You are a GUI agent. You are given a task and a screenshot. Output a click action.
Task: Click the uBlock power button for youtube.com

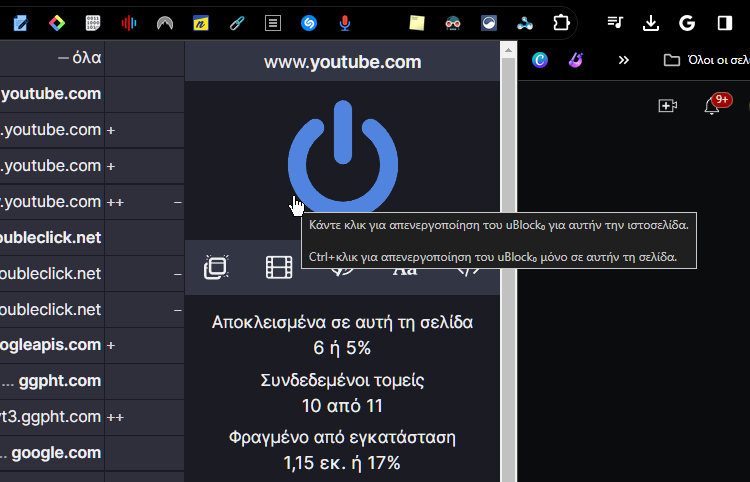tap(343, 158)
